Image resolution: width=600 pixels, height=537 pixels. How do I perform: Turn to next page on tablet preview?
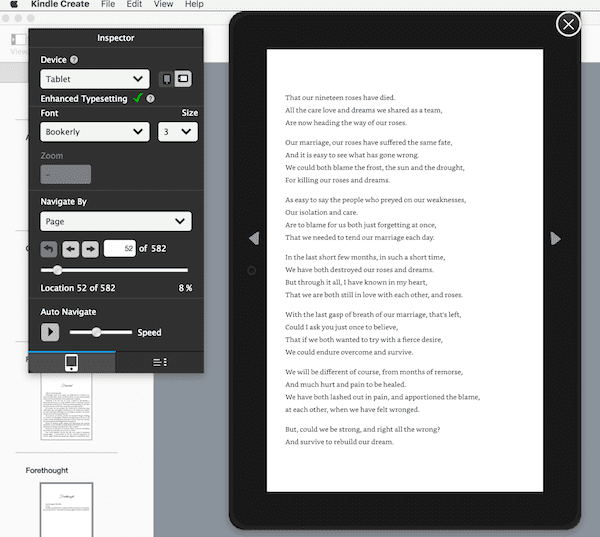coord(556,238)
